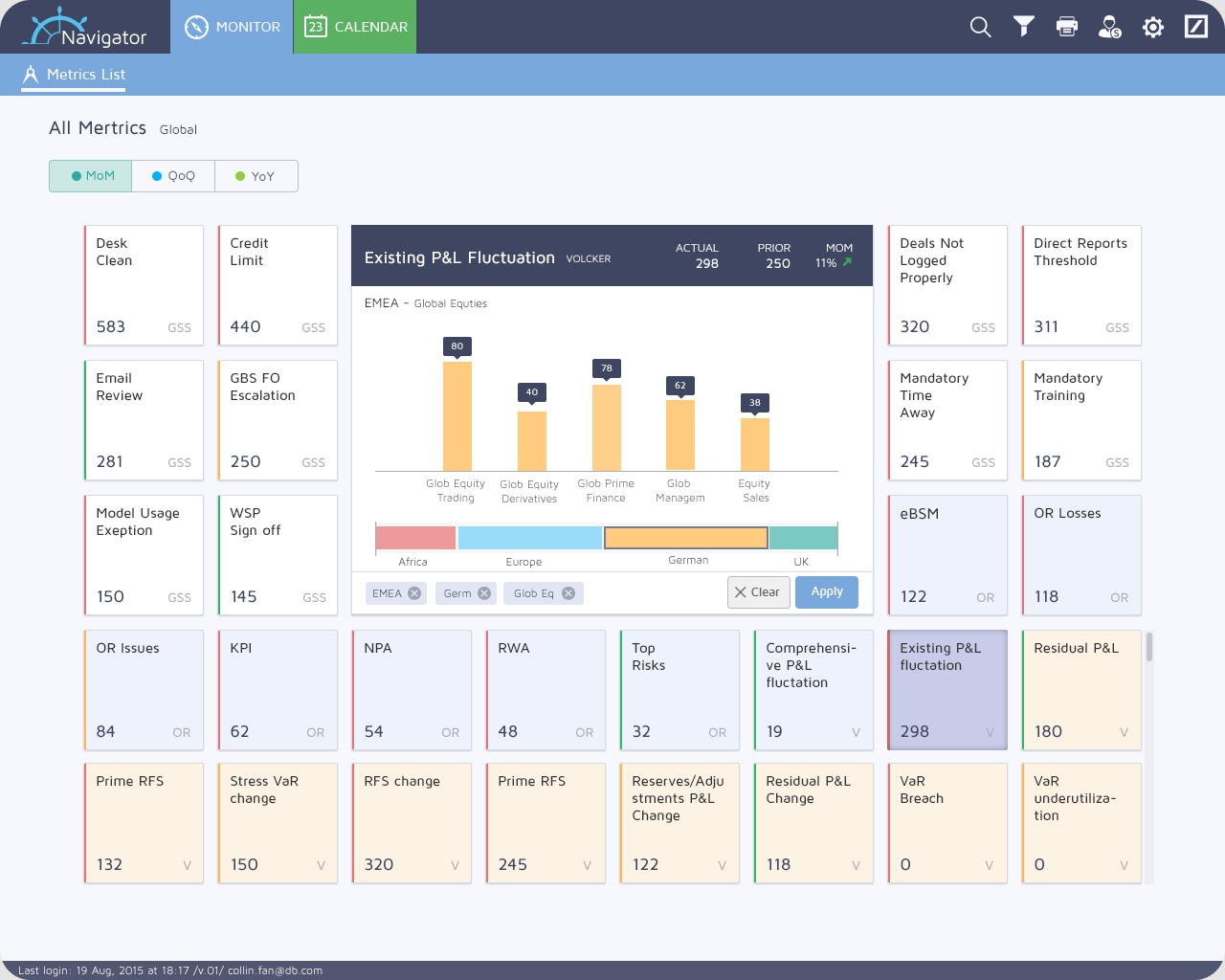Image resolution: width=1225 pixels, height=980 pixels.
Task: Open the settings gear icon
Action: point(1153,27)
